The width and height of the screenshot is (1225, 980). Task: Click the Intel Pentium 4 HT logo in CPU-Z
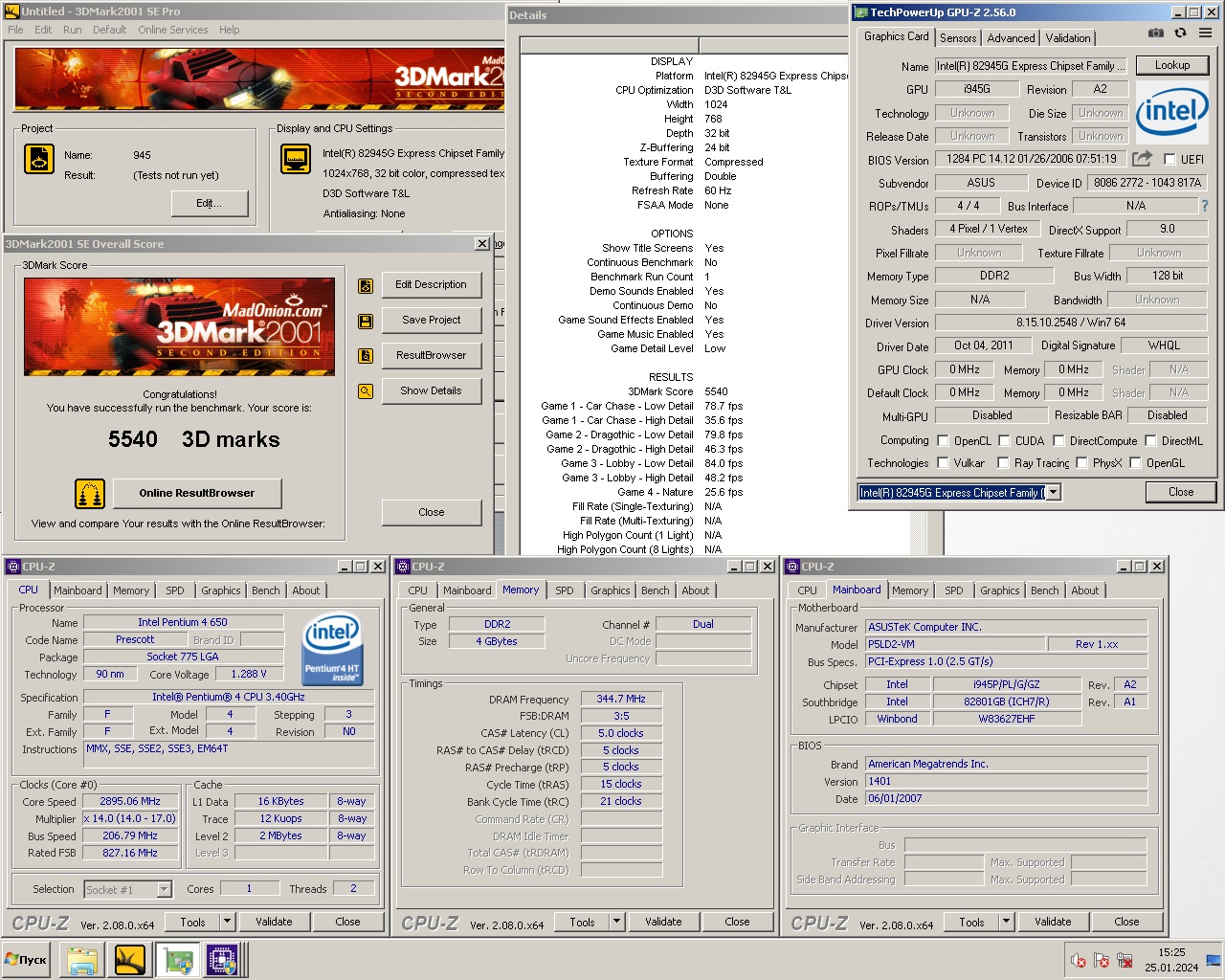pos(331,649)
